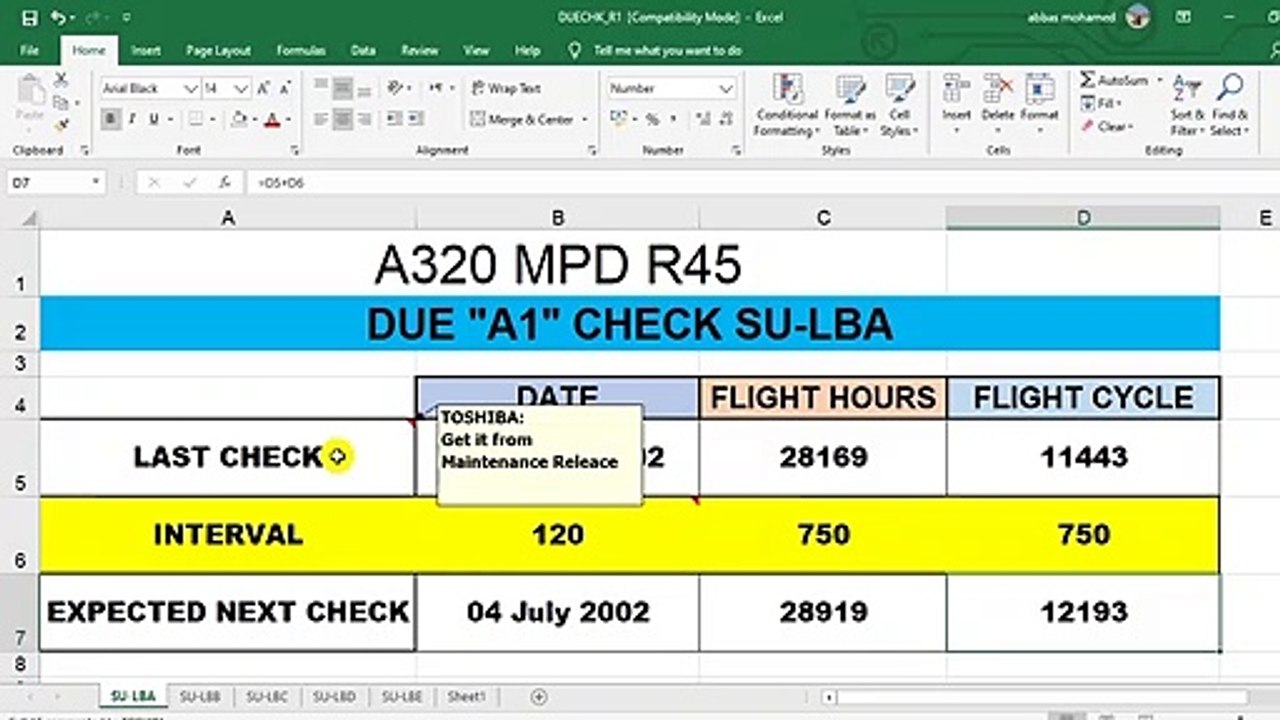Click the Decrease Indent icon

click(x=393, y=119)
